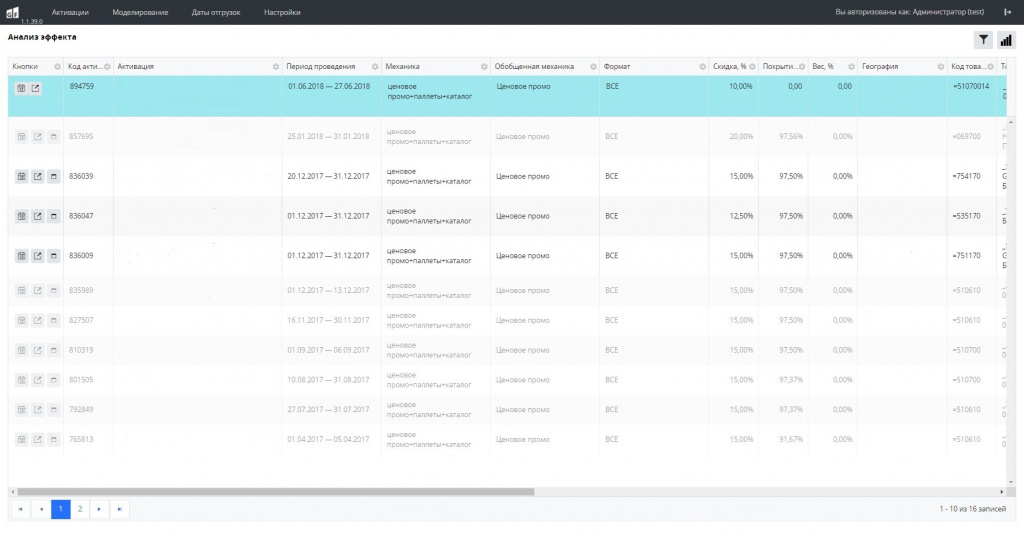This screenshot has width=1024, height=539.
Task: Open the calendar icon in row 792849
Action: [22, 410]
